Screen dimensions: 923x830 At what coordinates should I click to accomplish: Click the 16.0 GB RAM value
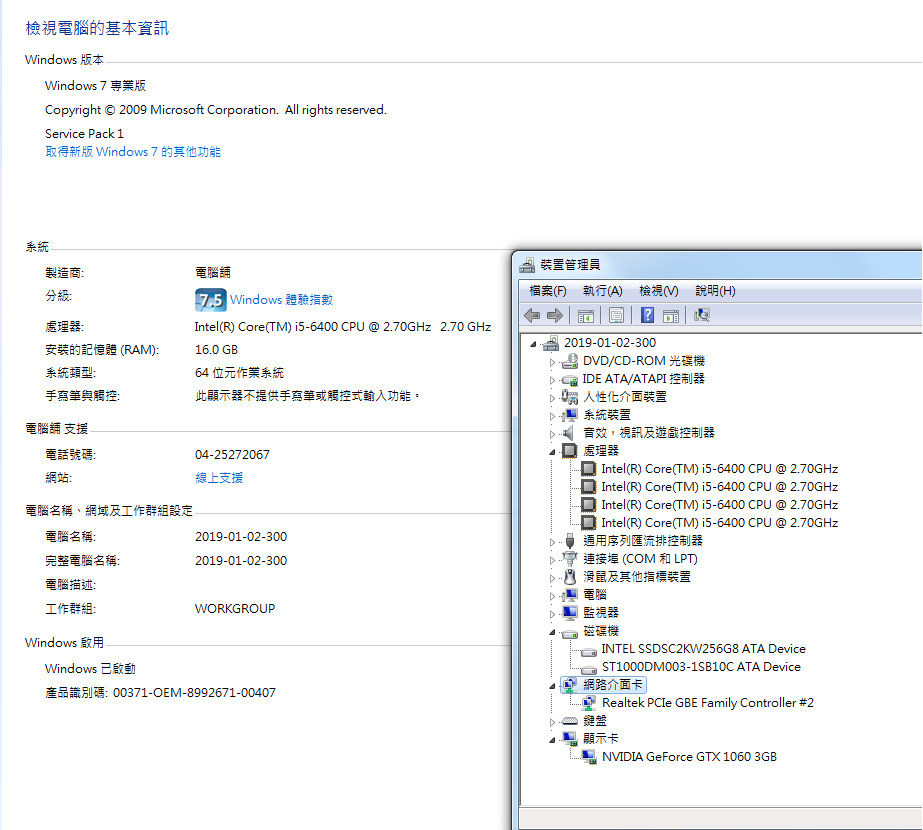click(216, 350)
